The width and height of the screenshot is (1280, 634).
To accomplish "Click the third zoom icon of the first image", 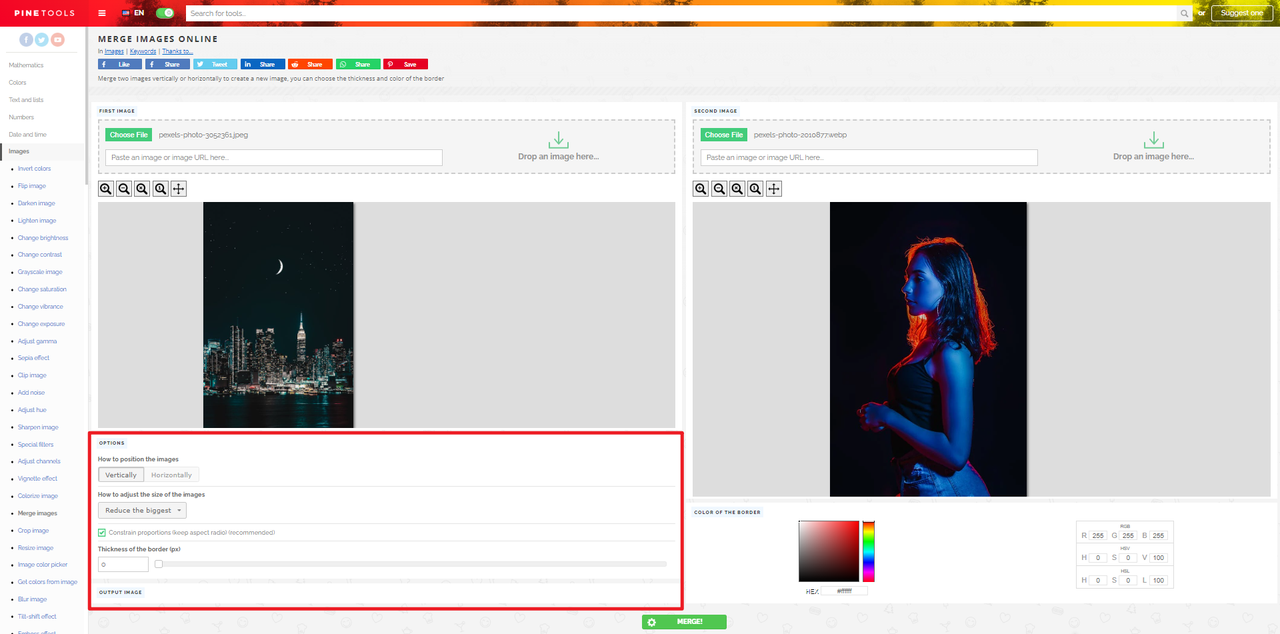I will coord(142,189).
